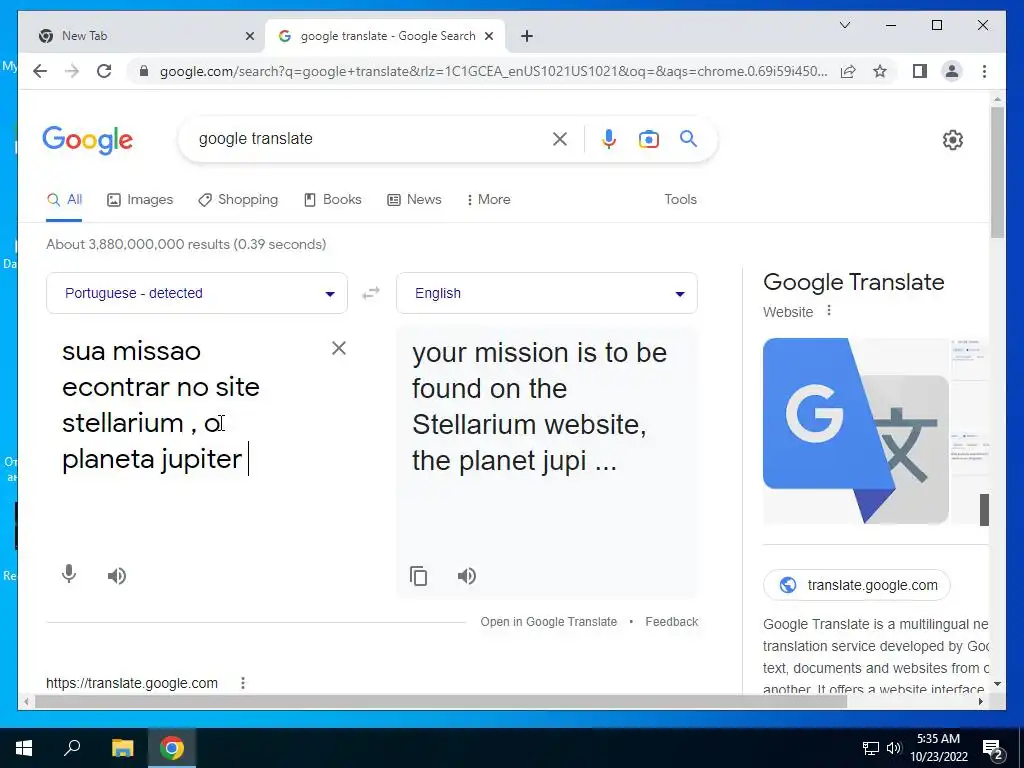
Task: Reload the current page
Action: tap(104, 71)
